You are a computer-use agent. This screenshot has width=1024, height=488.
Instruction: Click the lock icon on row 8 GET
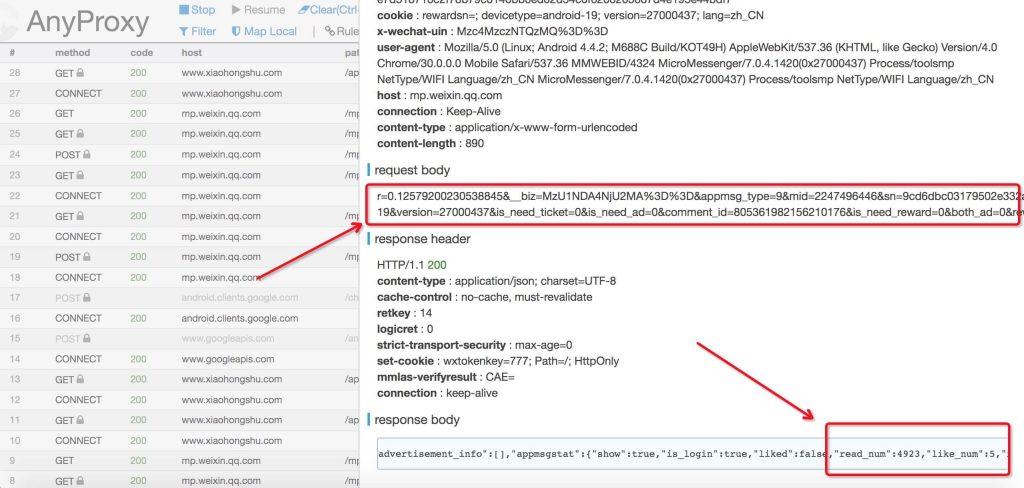tap(80, 481)
